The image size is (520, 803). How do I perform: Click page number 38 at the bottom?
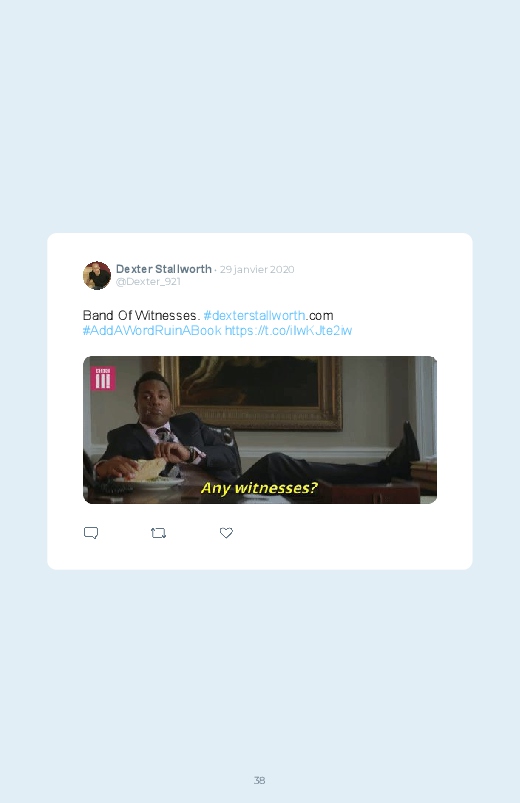(260, 780)
